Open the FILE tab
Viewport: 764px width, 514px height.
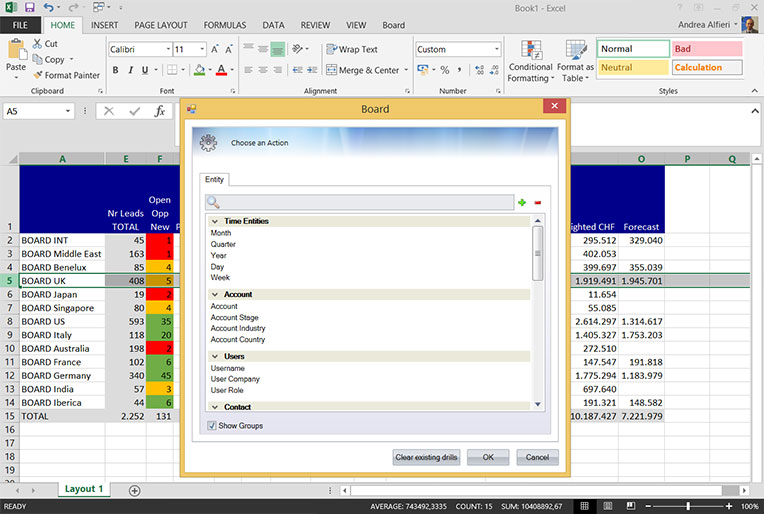(20, 25)
